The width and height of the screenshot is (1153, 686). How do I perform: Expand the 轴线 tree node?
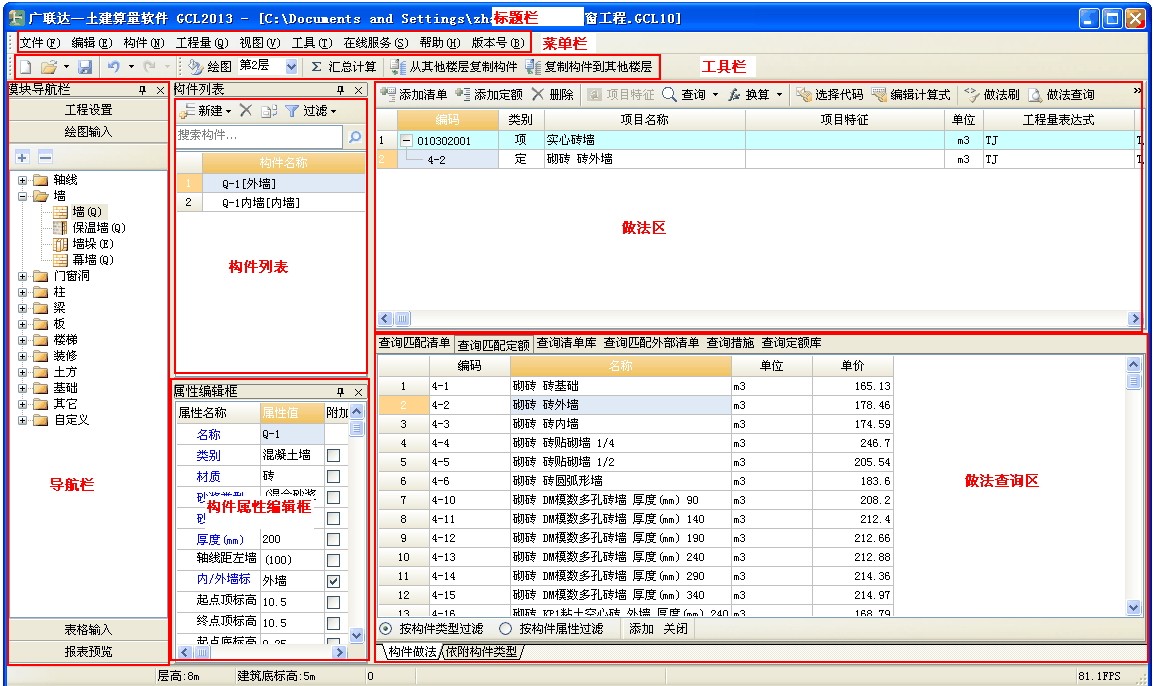coord(22,180)
